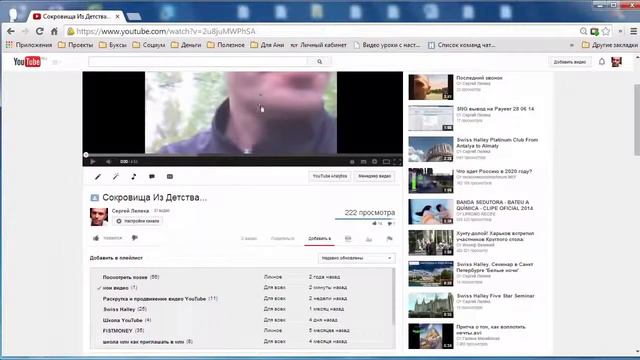Open Менеджер видео button
640x360 pixels.
coord(374,176)
